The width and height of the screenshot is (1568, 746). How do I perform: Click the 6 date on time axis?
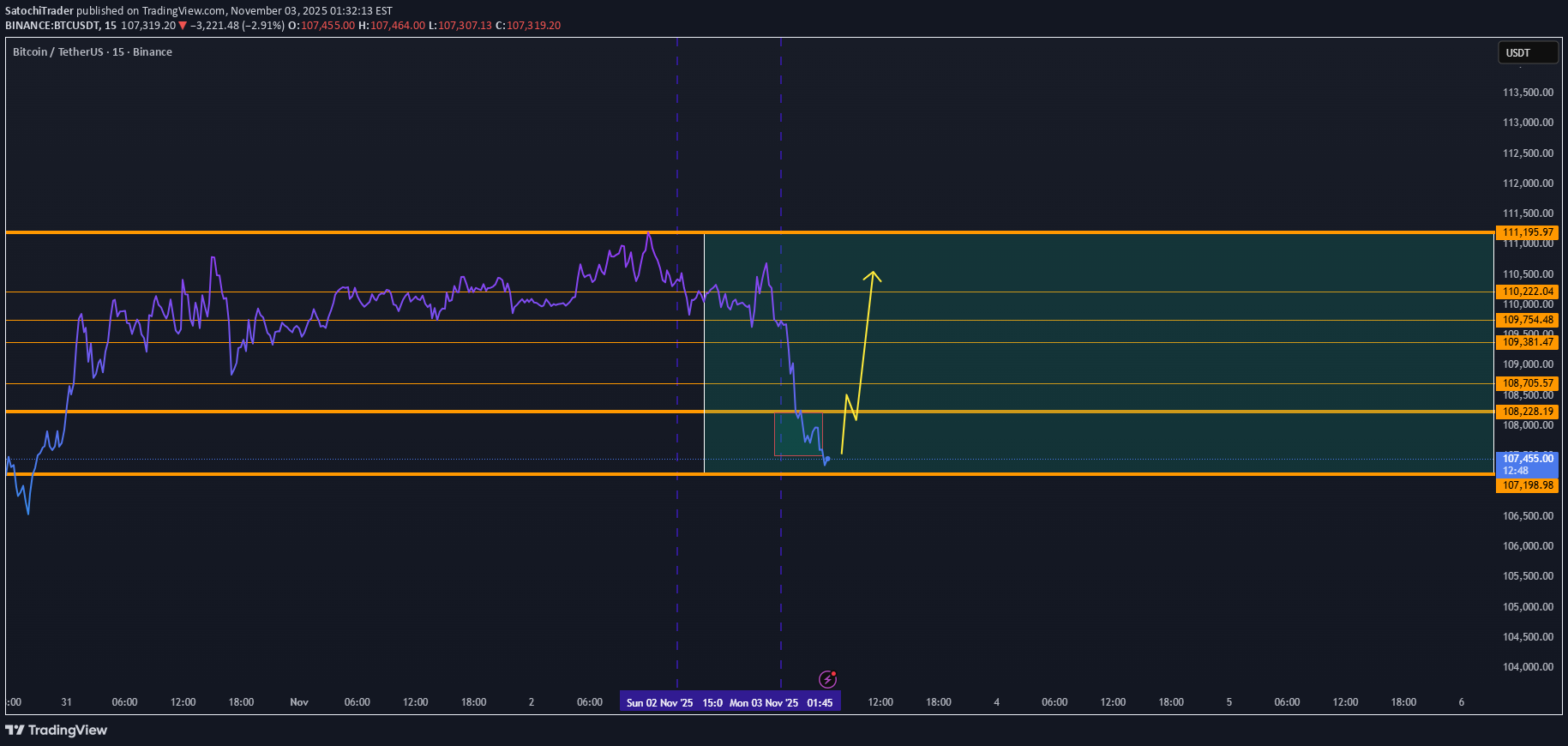1462,702
